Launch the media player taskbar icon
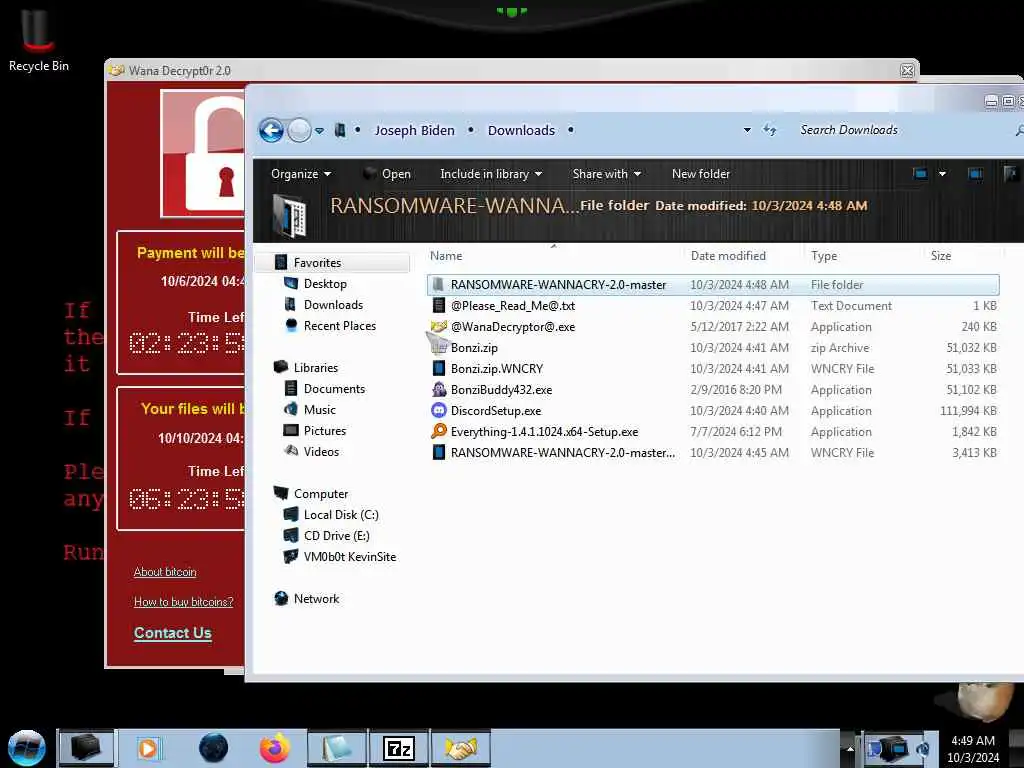This screenshot has height=768, width=1024. click(148, 748)
